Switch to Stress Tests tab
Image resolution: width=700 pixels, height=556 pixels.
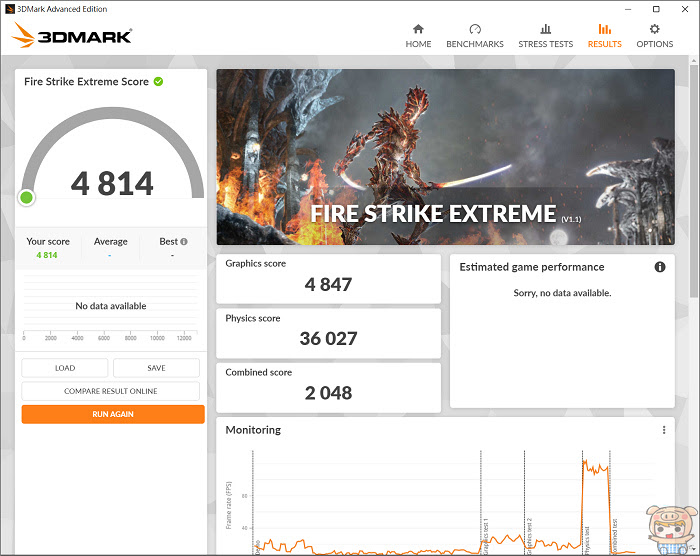pyautogui.click(x=545, y=36)
